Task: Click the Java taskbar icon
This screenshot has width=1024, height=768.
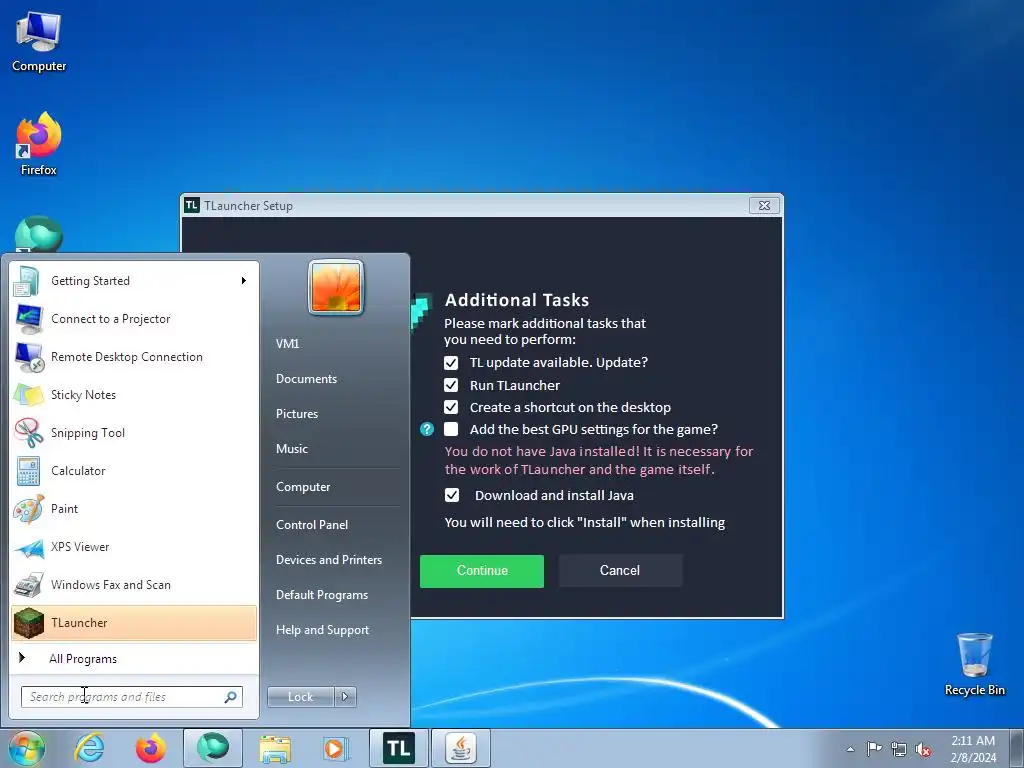Action: pyautogui.click(x=461, y=748)
